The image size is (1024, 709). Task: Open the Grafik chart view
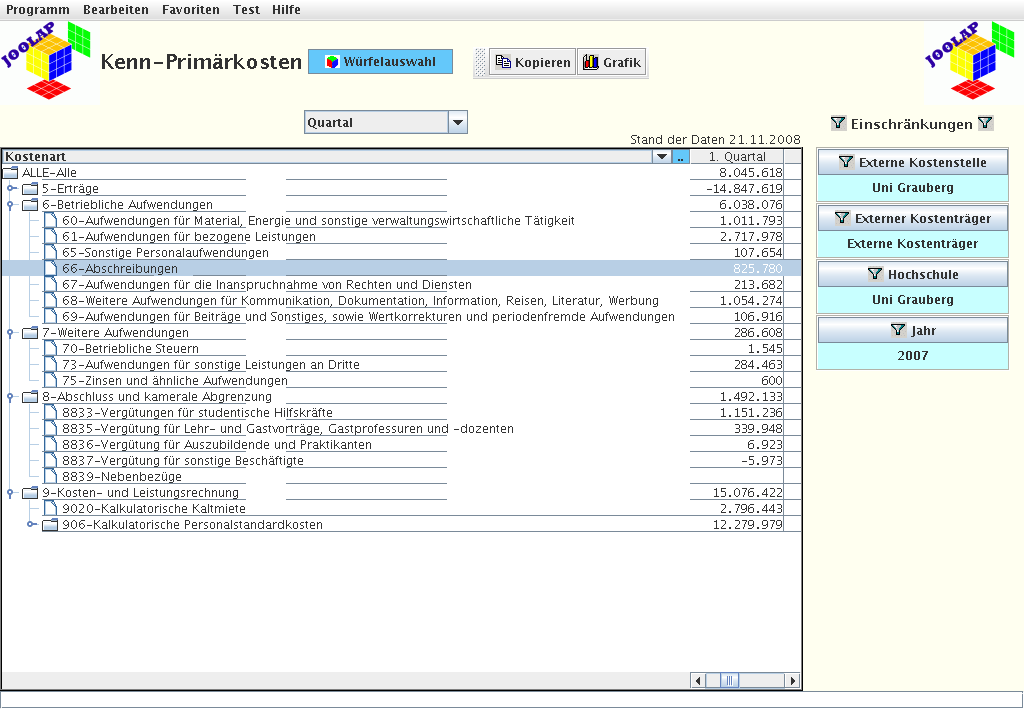(x=611, y=62)
